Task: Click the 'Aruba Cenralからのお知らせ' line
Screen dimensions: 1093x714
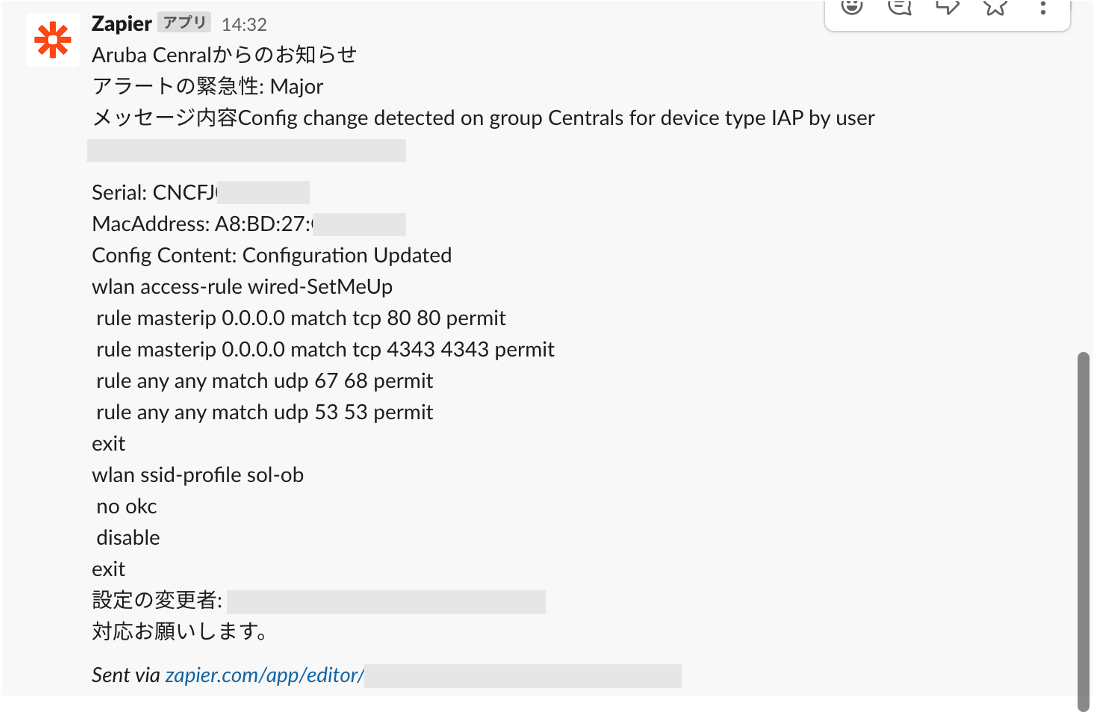Action: click(x=224, y=54)
